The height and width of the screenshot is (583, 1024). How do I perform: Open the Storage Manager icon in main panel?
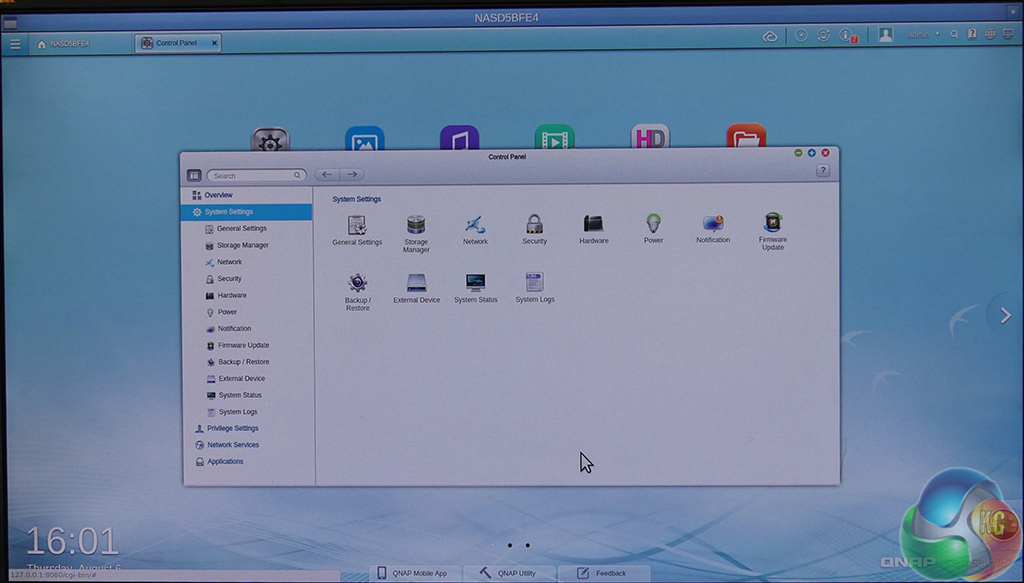416,226
